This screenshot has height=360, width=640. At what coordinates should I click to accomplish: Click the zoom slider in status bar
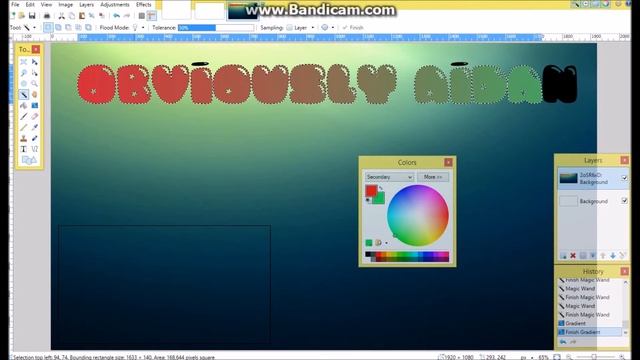(x=595, y=357)
